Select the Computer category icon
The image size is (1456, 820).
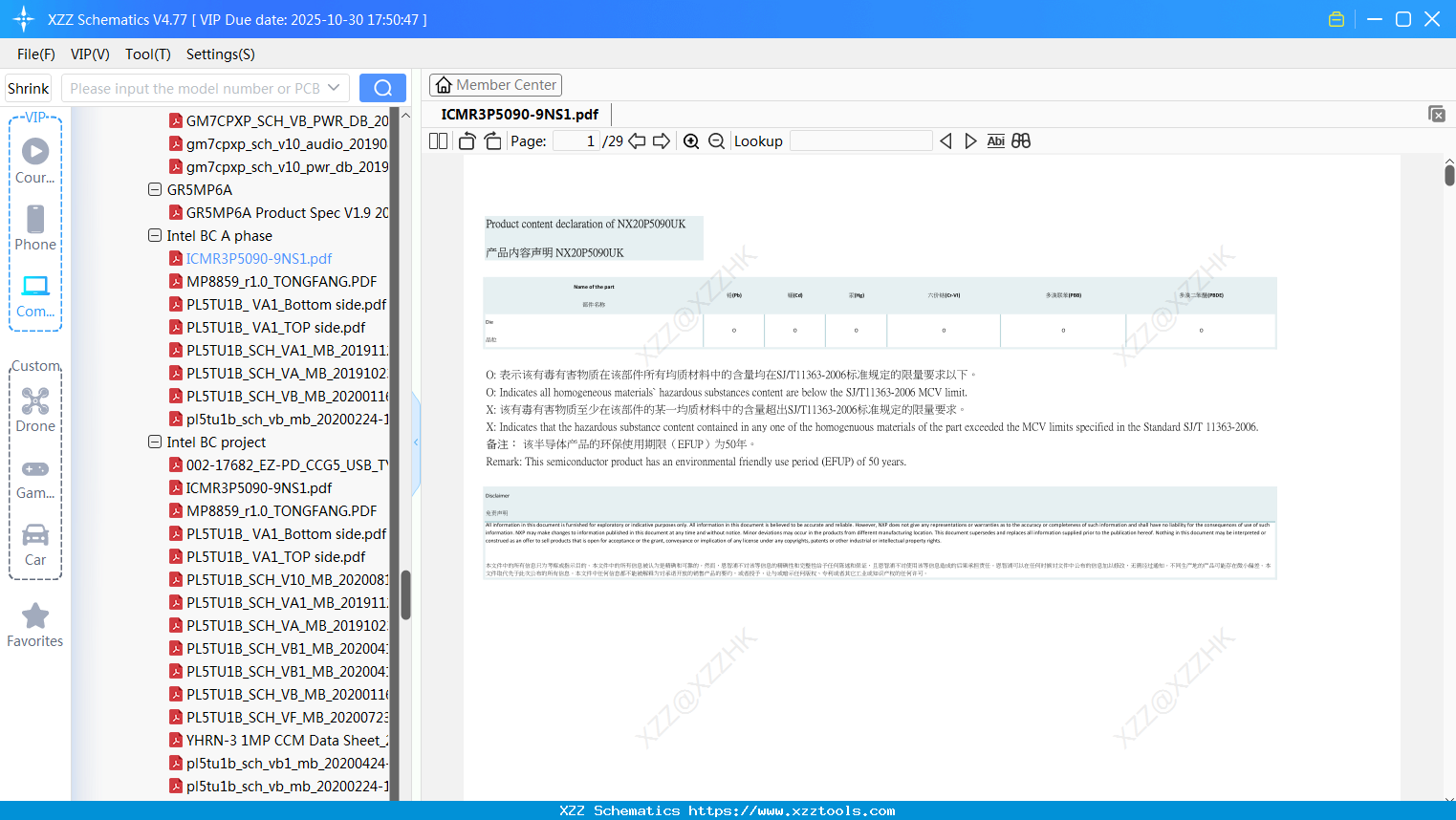point(35,286)
